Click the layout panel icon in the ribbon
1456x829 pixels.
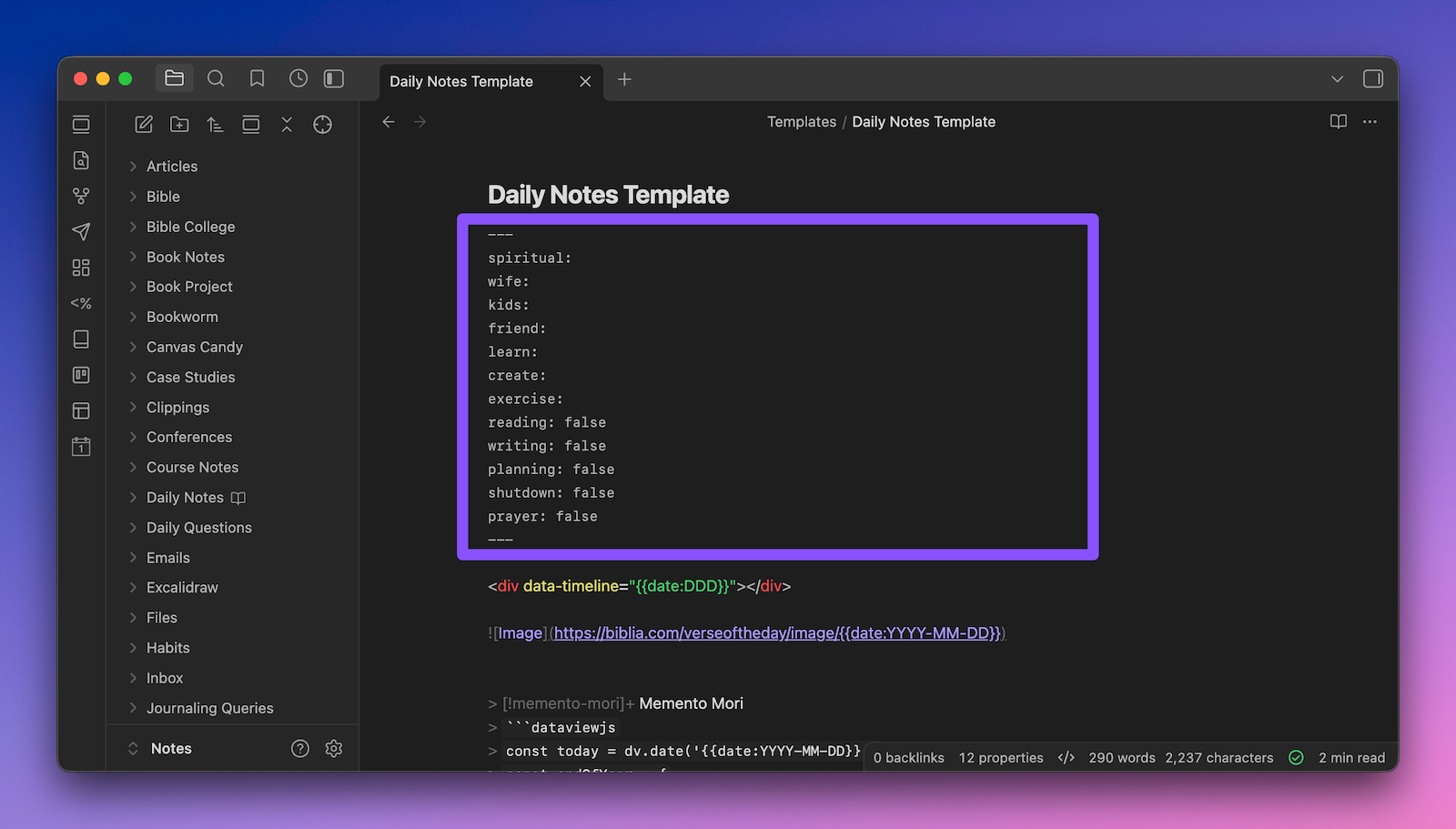pyautogui.click(x=81, y=411)
